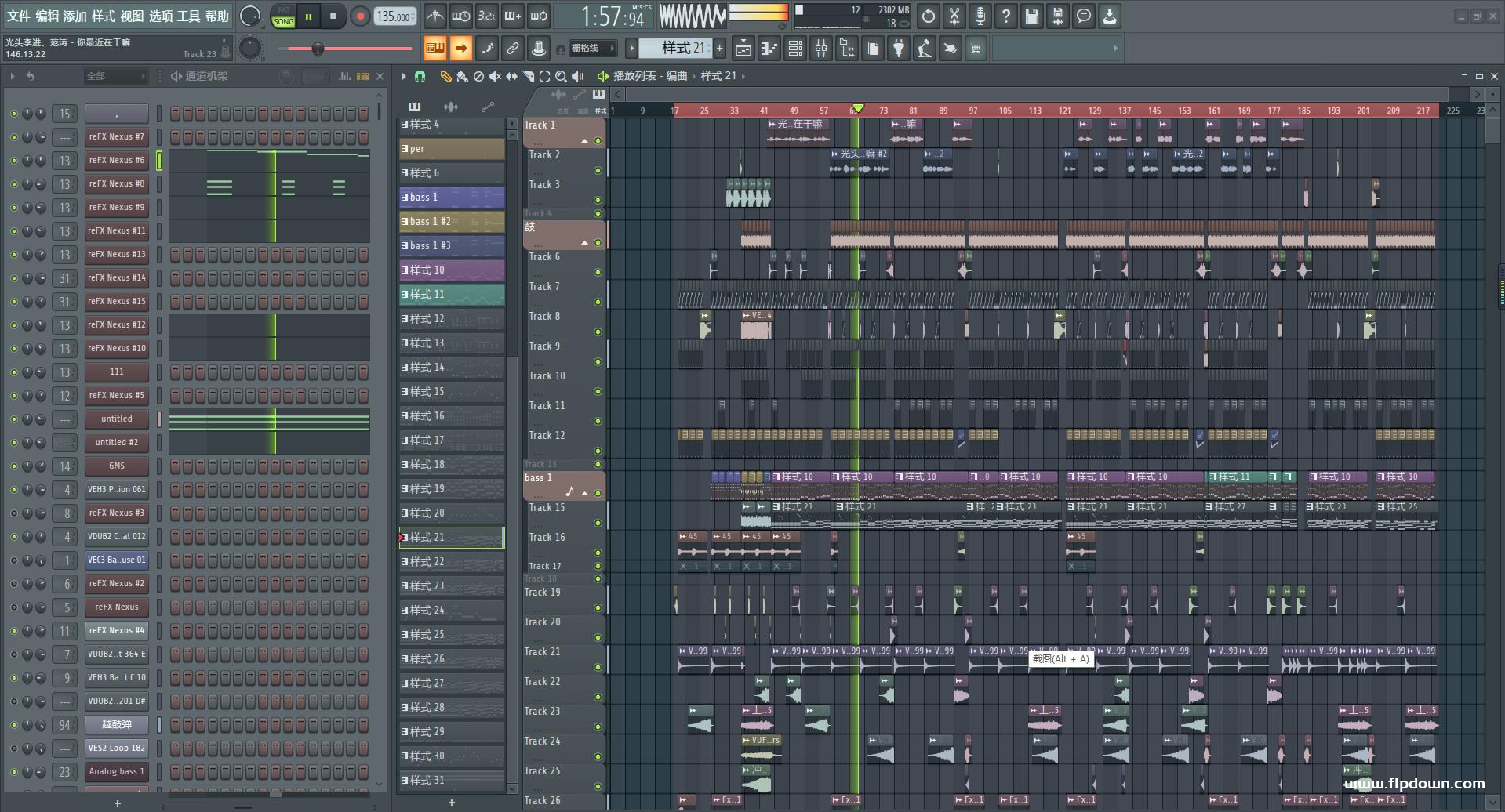Select the zoom magnifier tool in playlist

pos(562,76)
